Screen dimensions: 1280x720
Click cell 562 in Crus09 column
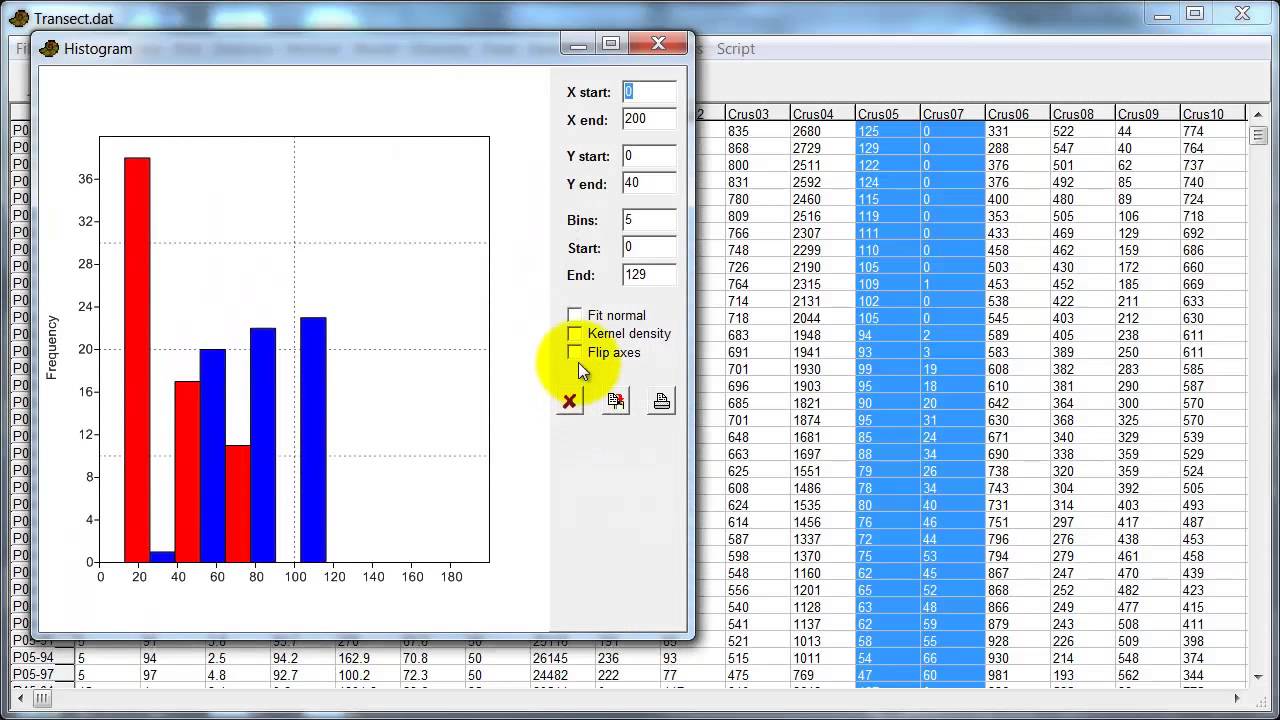click(x=1148, y=675)
